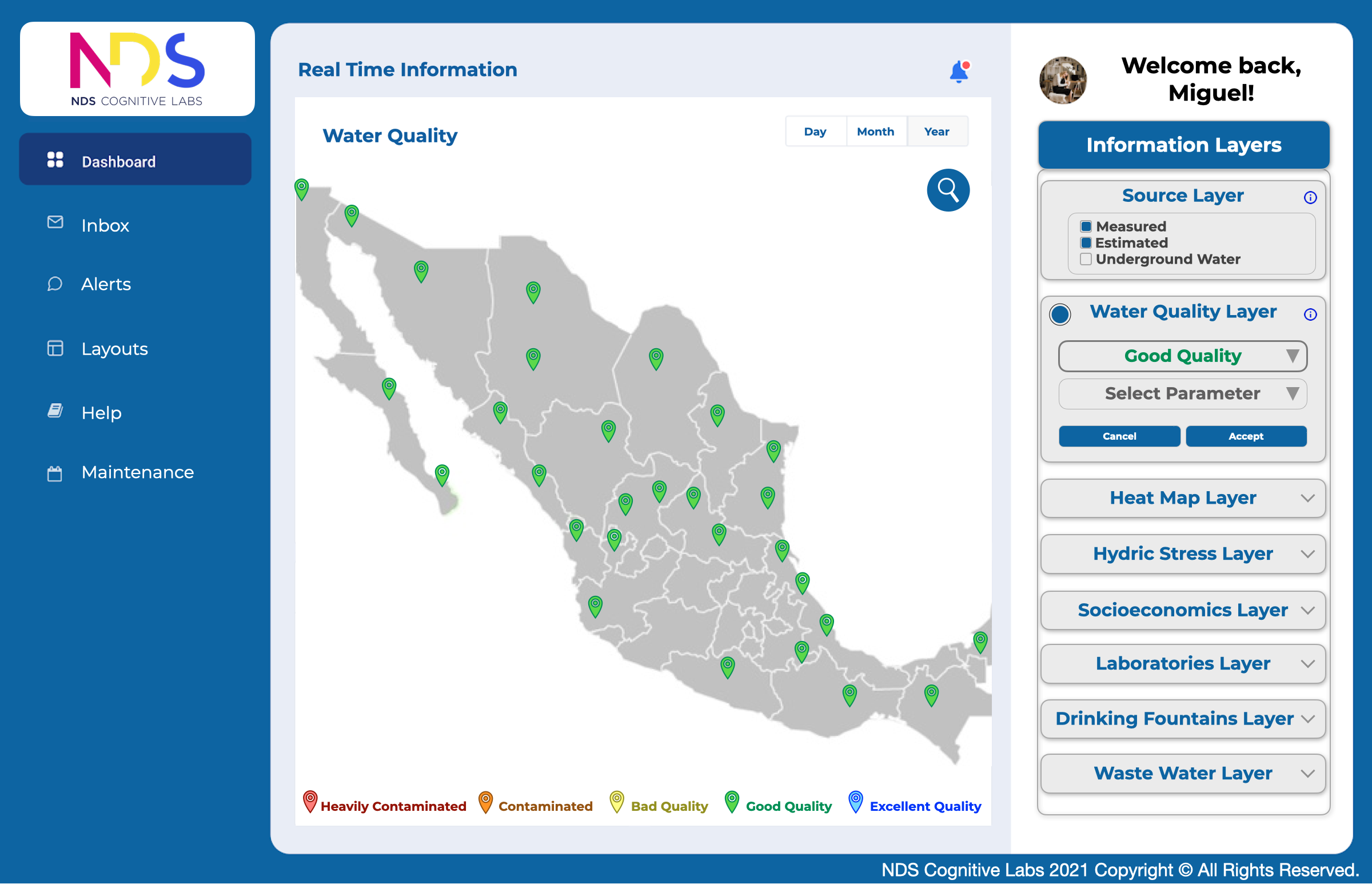Open the Alerts panel
This screenshot has height=884, width=1372.
(x=54, y=284)
